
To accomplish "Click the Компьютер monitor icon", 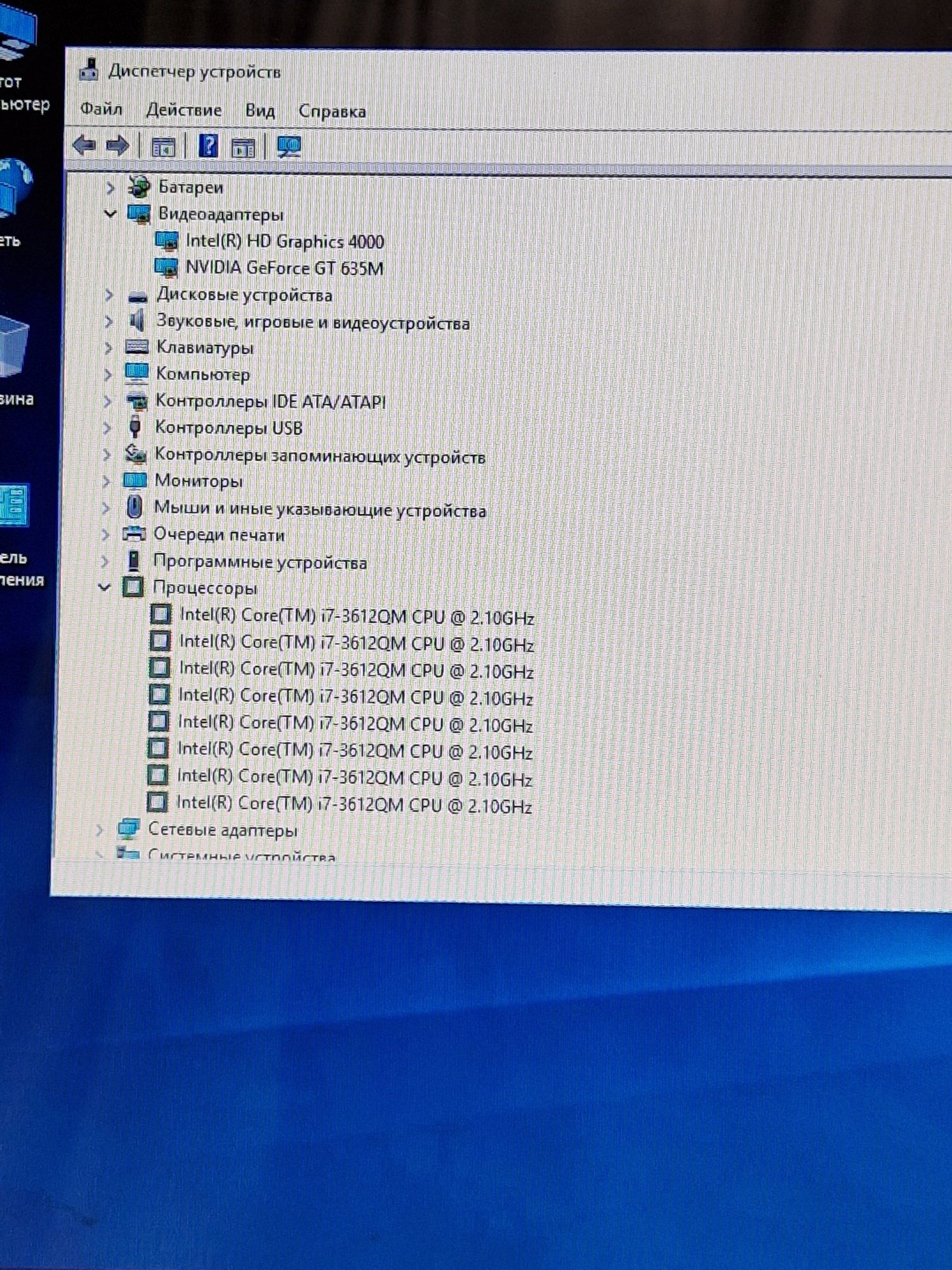I will pyautogui.click(x=136, y=373).
